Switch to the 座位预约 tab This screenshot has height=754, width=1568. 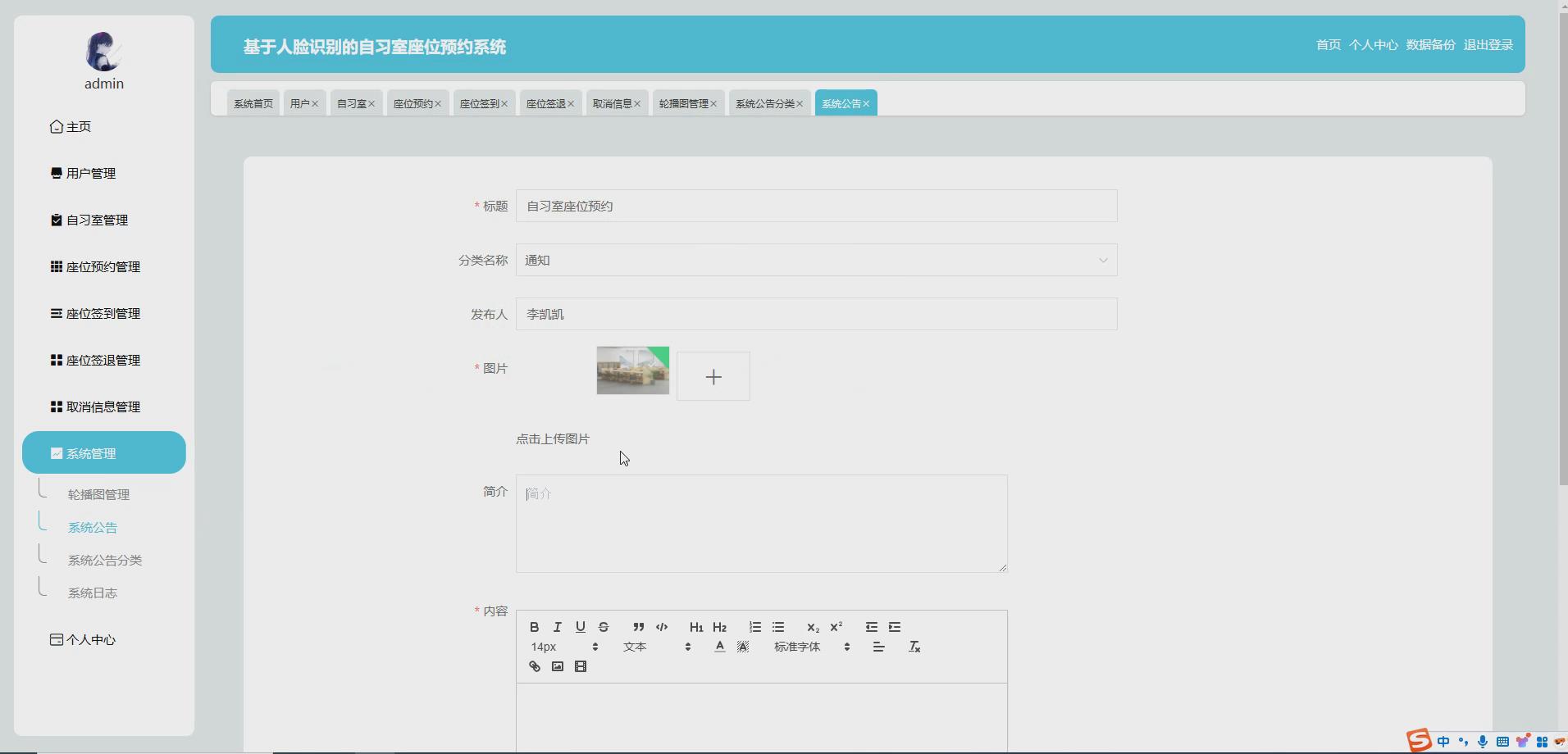pyautogui.click(x=413, y=103)
